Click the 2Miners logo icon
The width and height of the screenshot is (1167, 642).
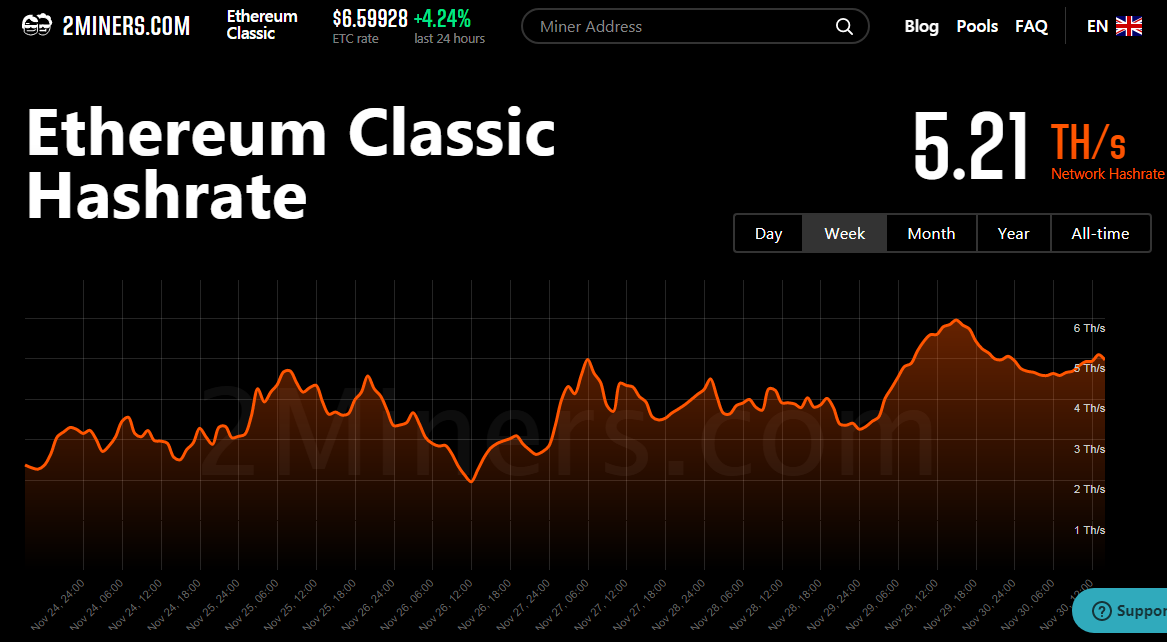pyautogui.click(x=36, y=26)
